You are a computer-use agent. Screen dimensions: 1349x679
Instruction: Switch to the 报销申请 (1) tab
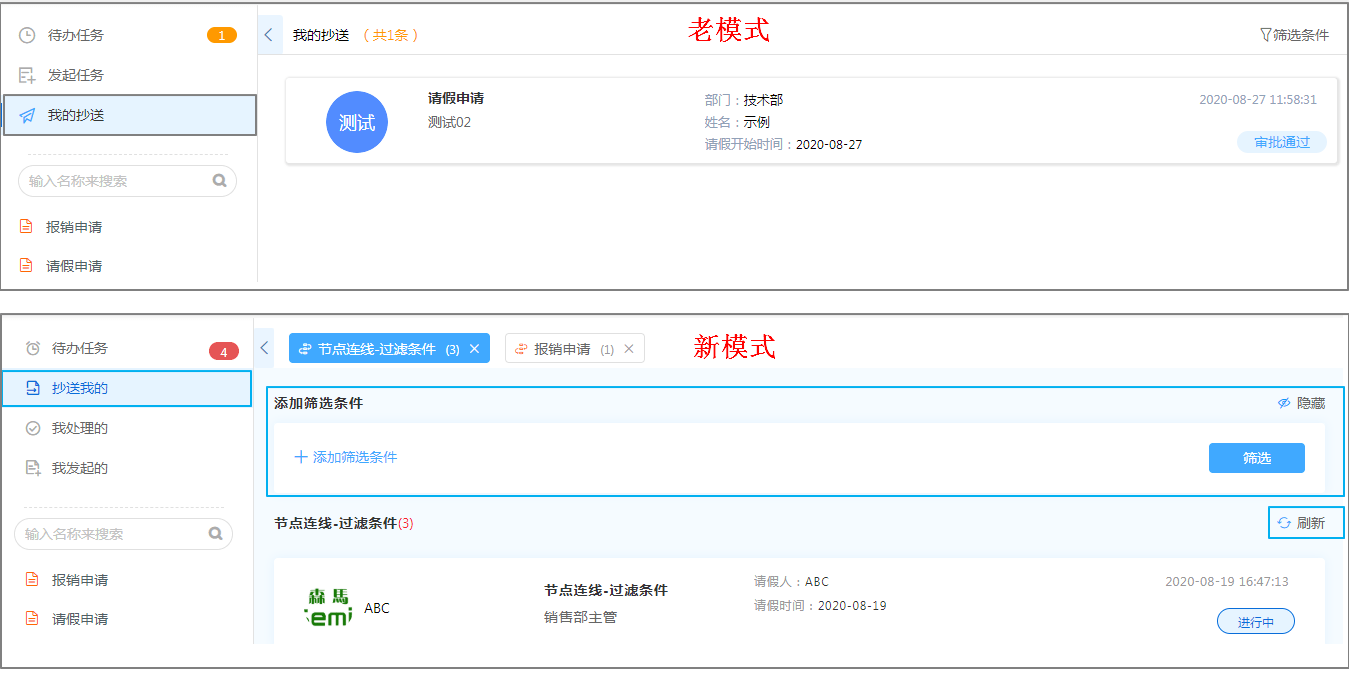[x=564, y=349]
